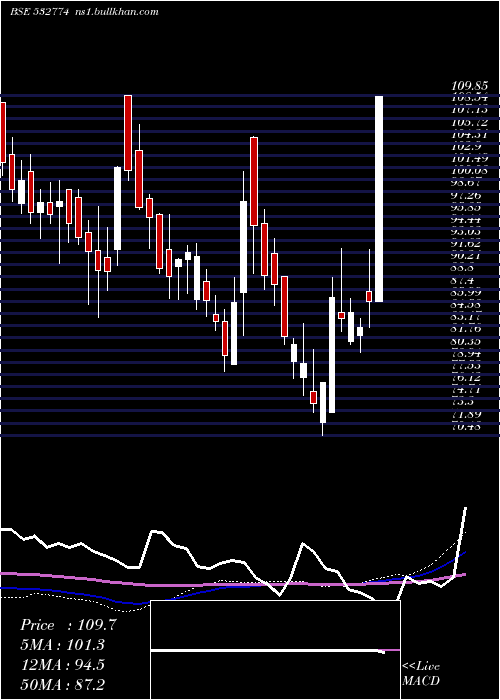Click the 94.44 price axis label
500x700 pixels.
(x=466, y=219)
